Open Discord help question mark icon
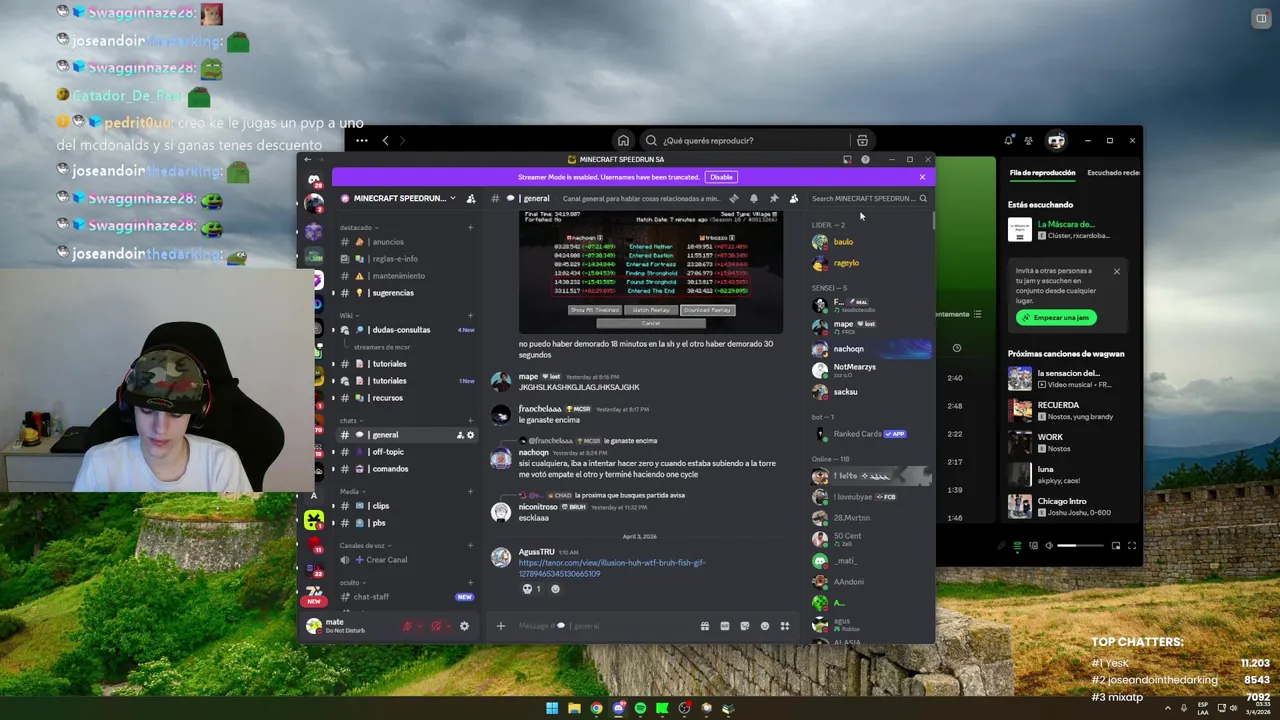Image resolution: width=1280 pixels, height=720 pixels. tap(865, 159)
